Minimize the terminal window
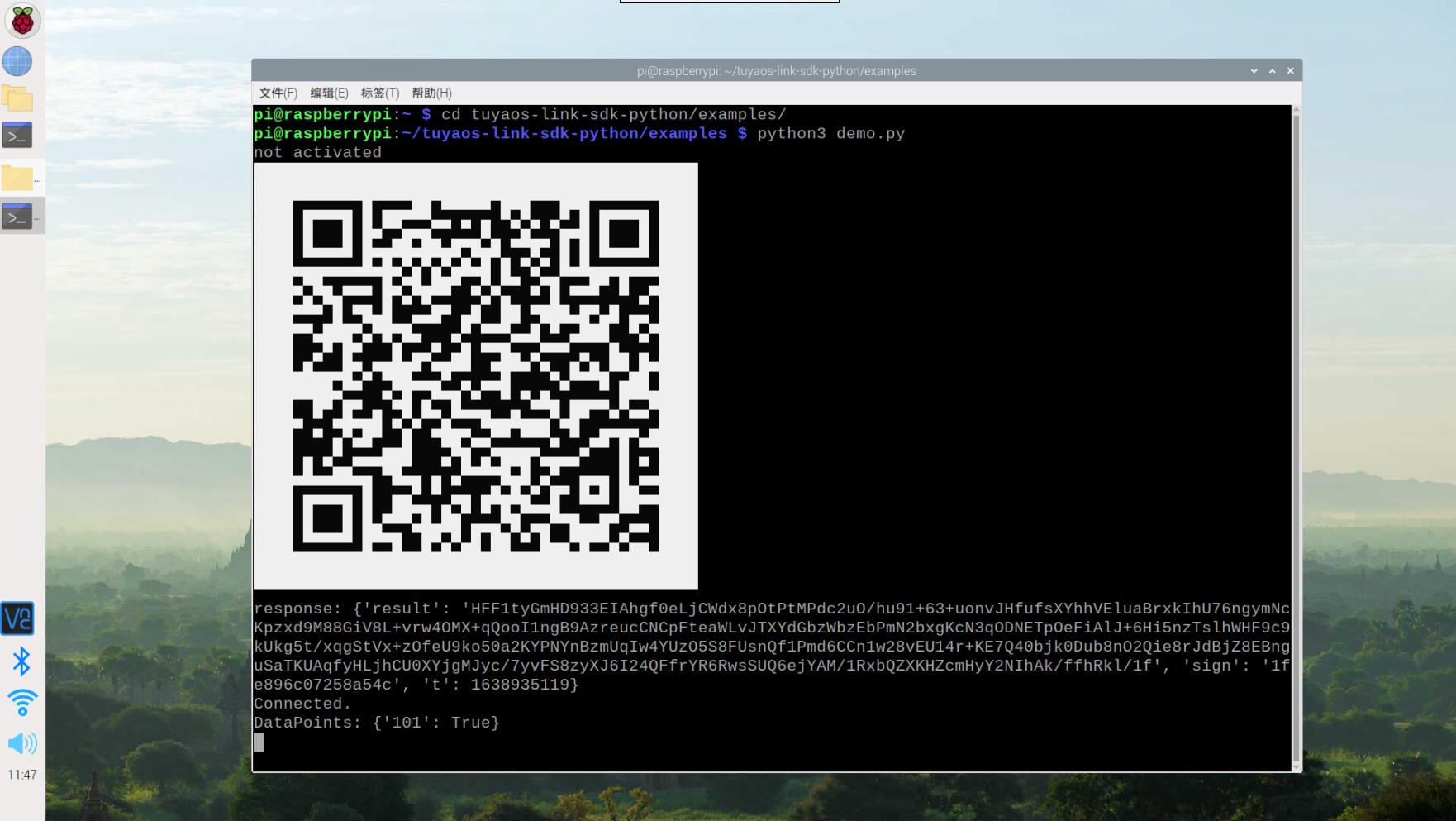This screenshot has height=821, width=1456. tap(1254, 71)
